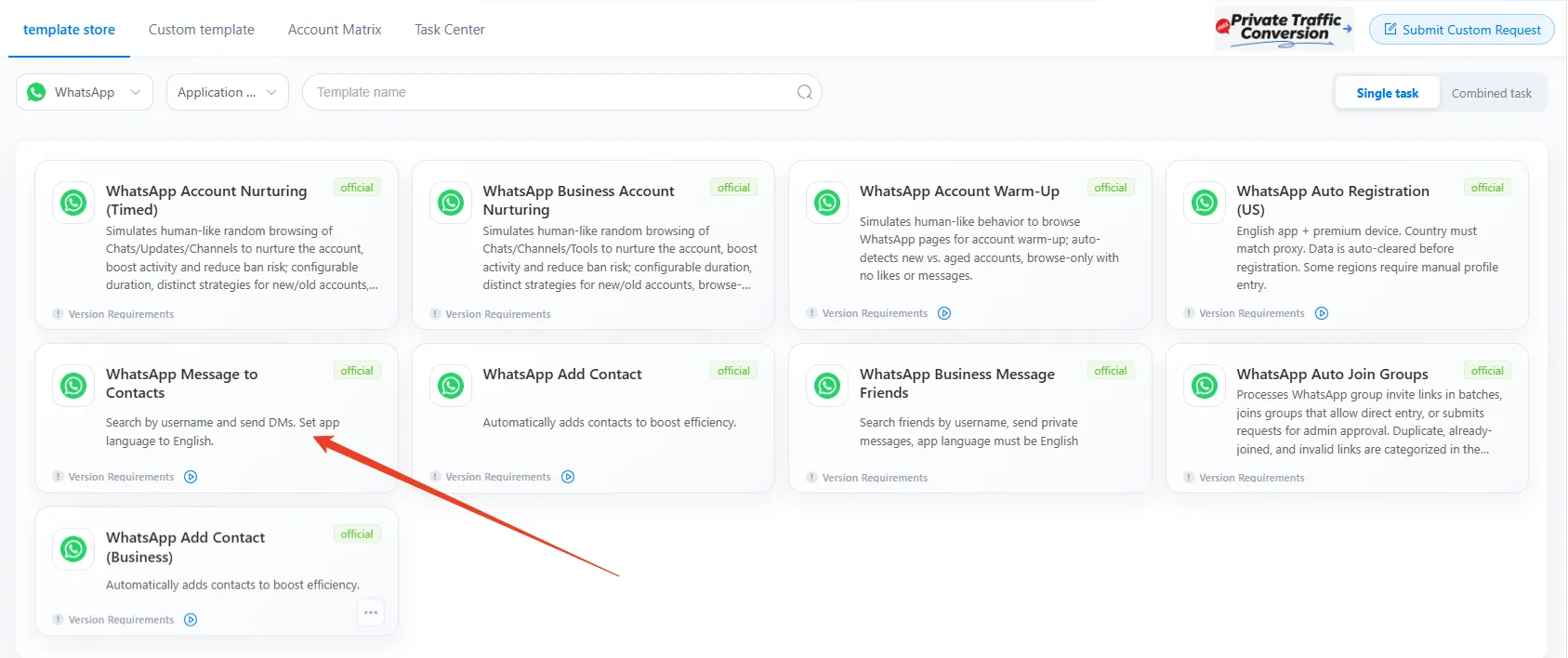Open WhatsApp Message to Contacts title
1568x658 pixels.
click(182, 383)
